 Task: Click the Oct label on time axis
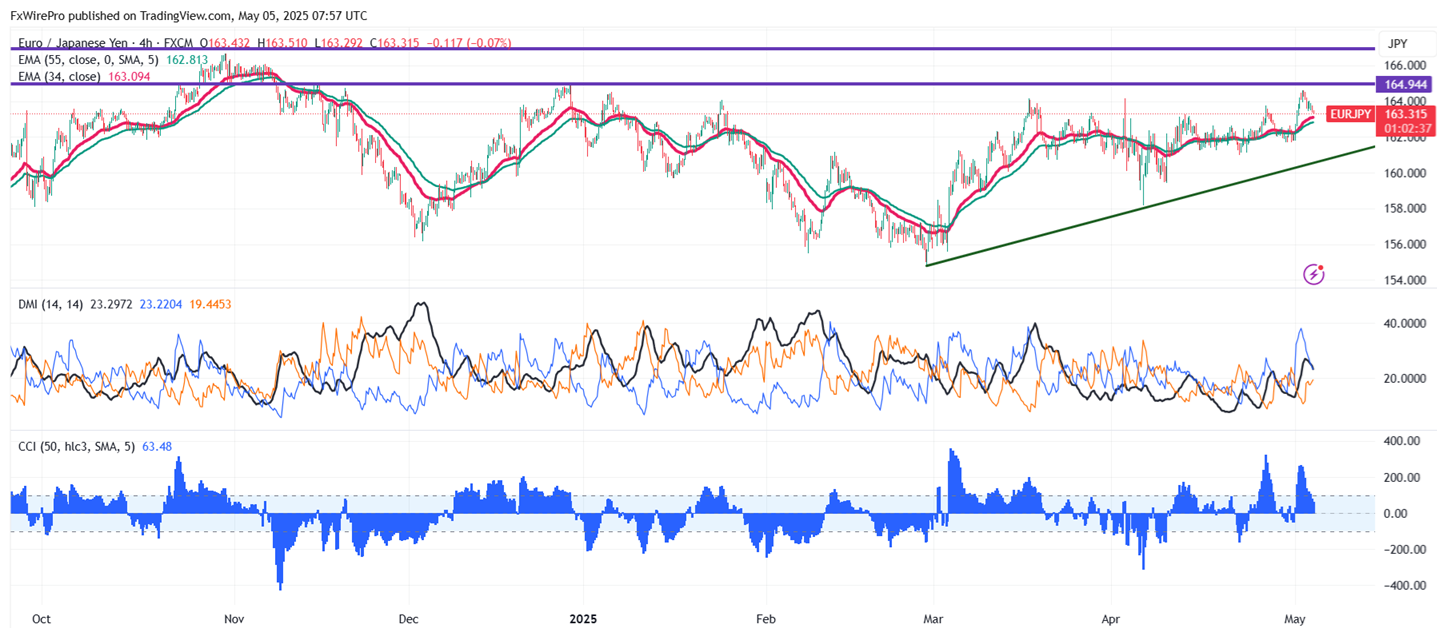pyautogui.click(x=41, y=618)
